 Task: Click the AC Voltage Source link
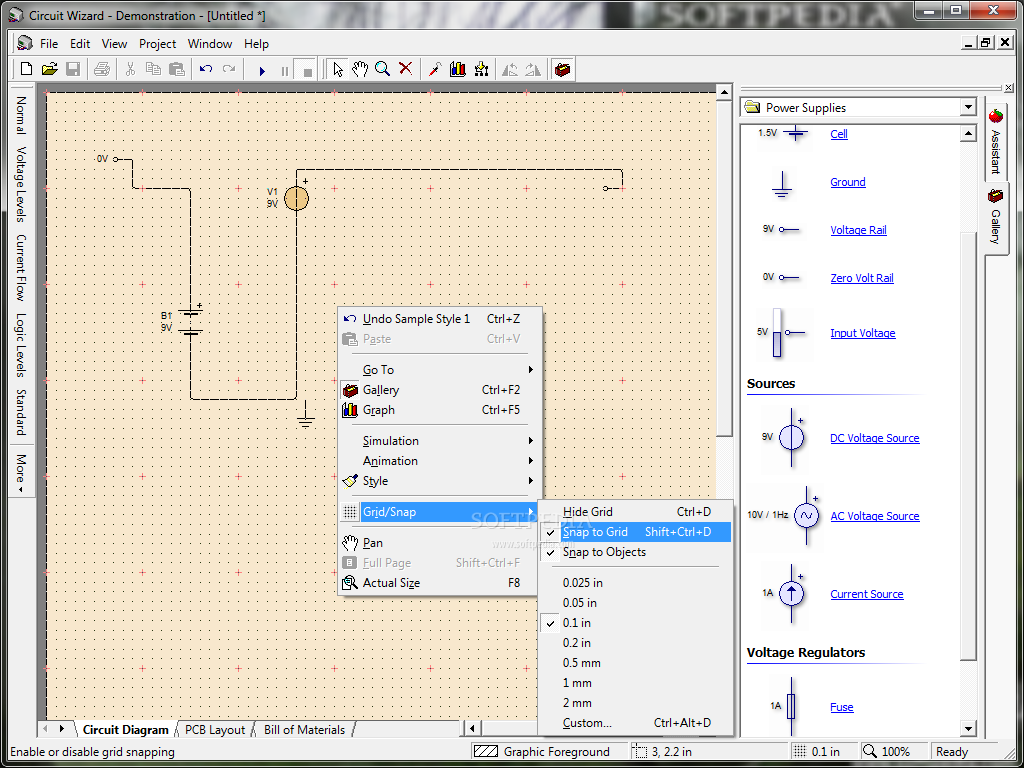point(874,516)
